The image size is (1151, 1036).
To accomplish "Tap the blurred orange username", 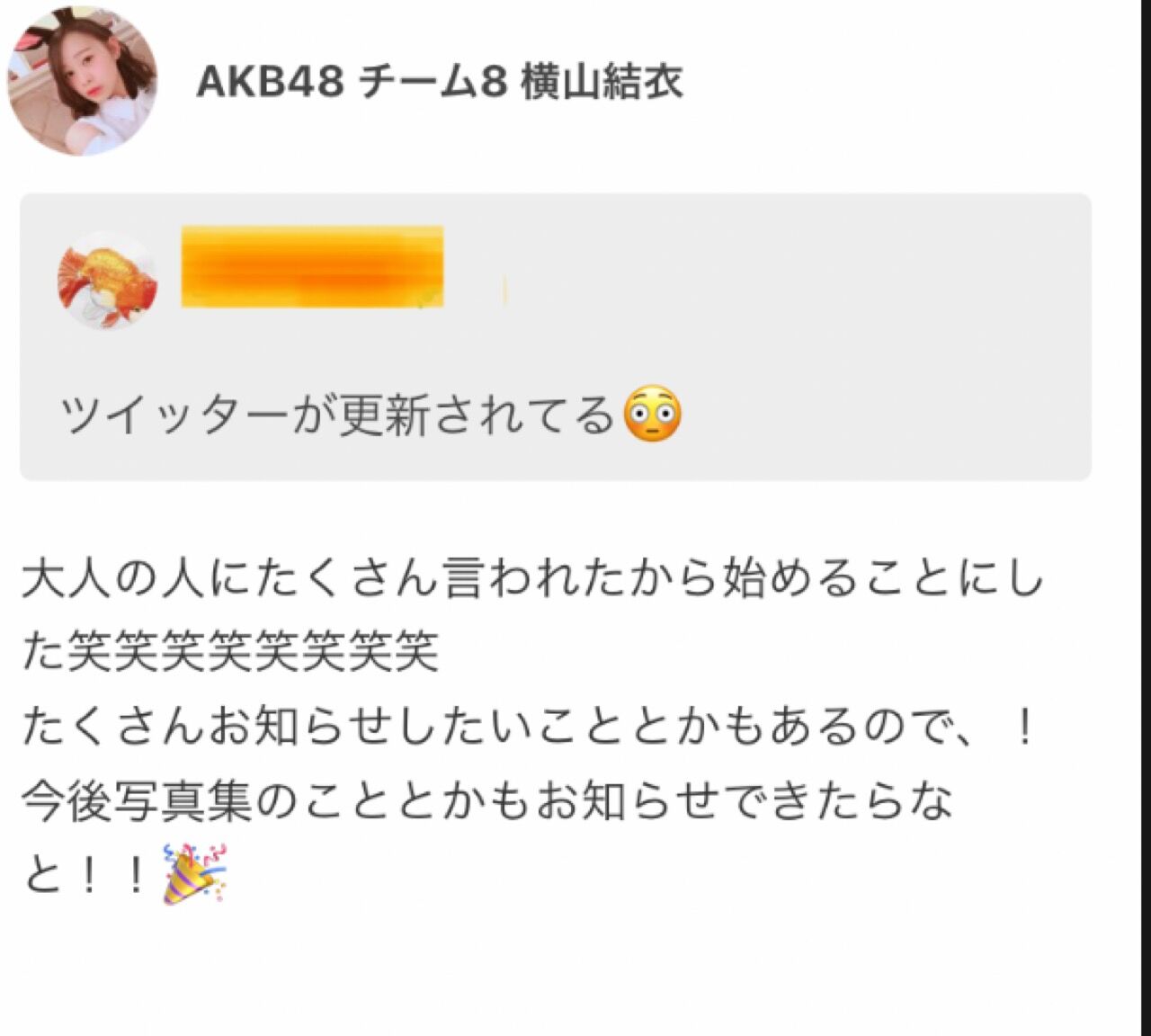I will (x=312, y=267).
